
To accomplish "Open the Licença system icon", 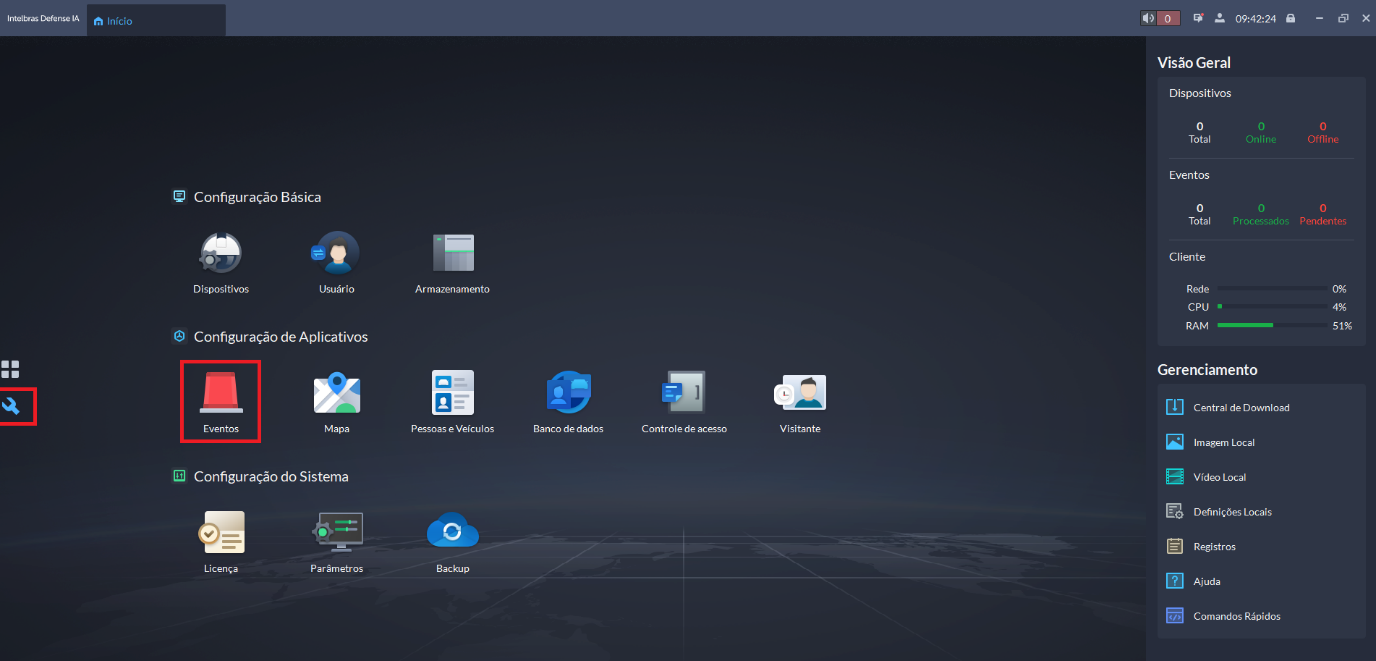I will click(x=220, y=533).
